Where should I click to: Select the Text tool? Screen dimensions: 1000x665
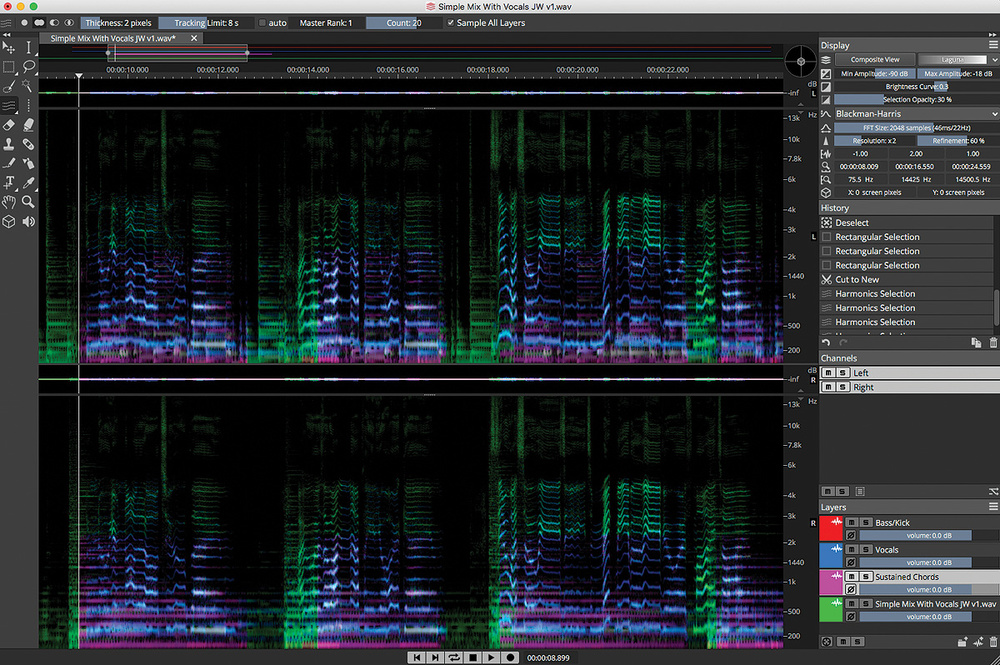point(9,182)
